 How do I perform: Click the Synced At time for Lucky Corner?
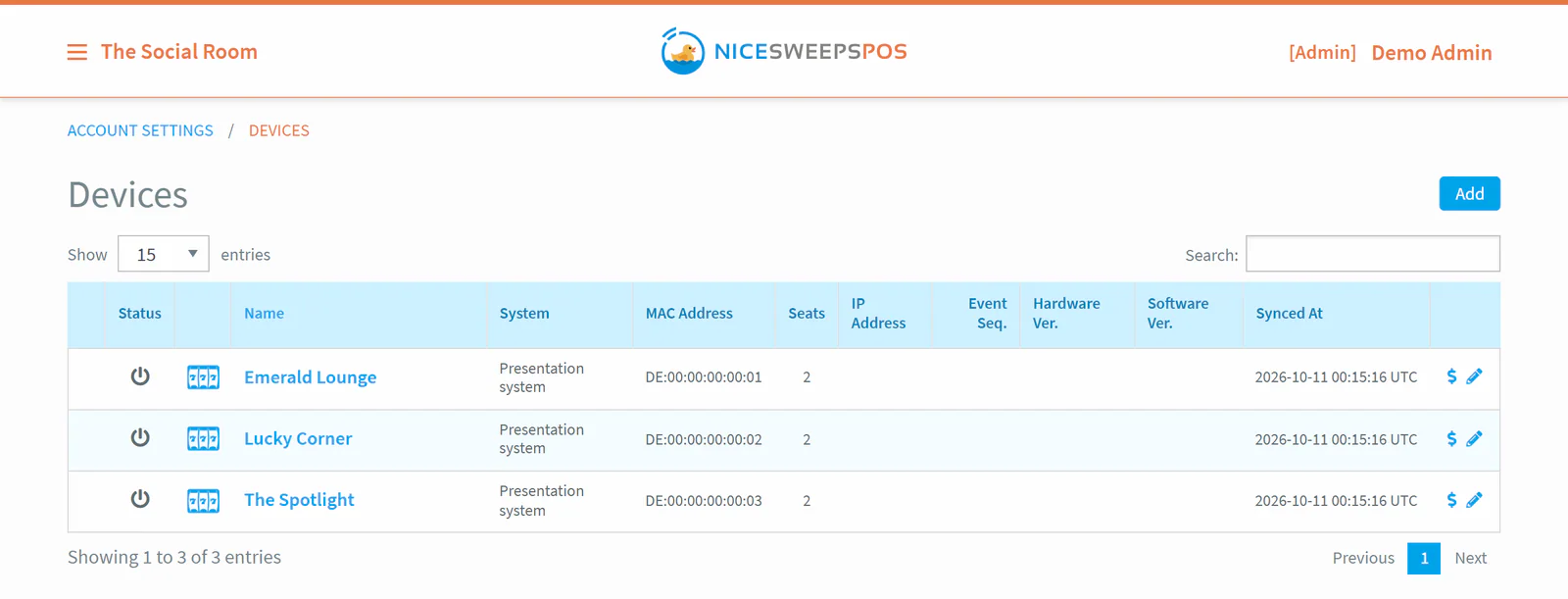1336,439
